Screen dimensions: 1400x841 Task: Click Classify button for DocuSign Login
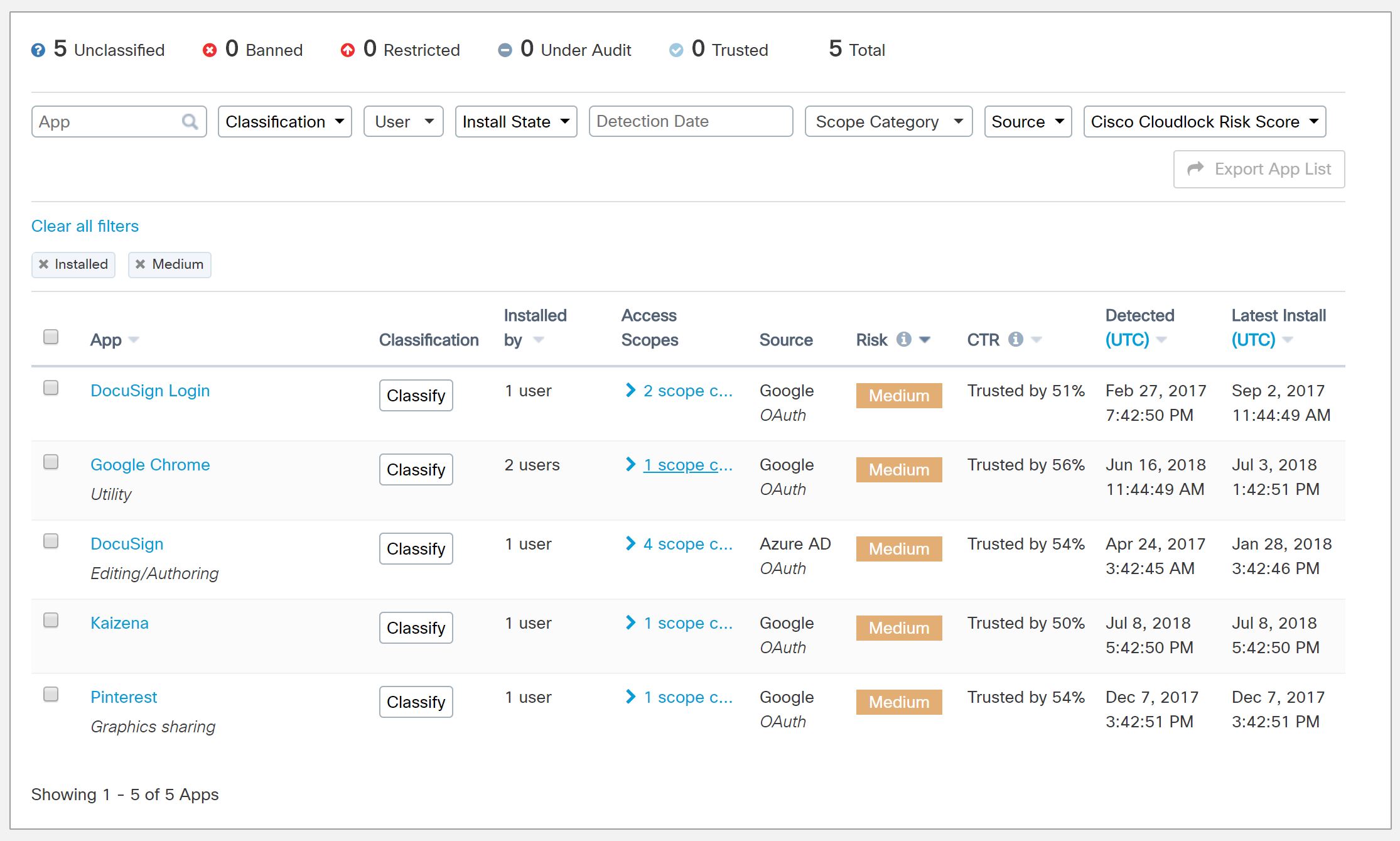[x=416, y=395]
